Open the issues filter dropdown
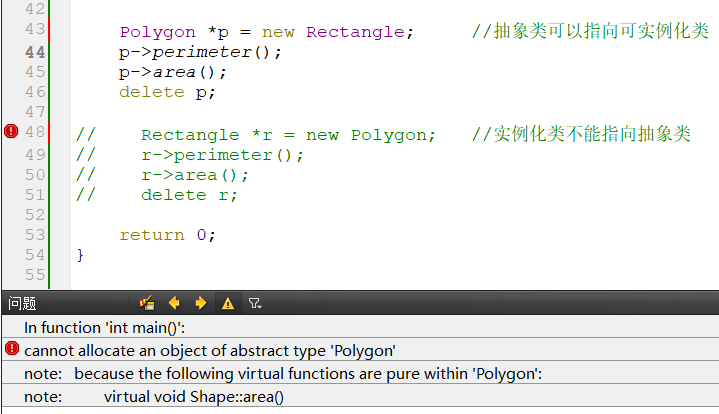 255,303
